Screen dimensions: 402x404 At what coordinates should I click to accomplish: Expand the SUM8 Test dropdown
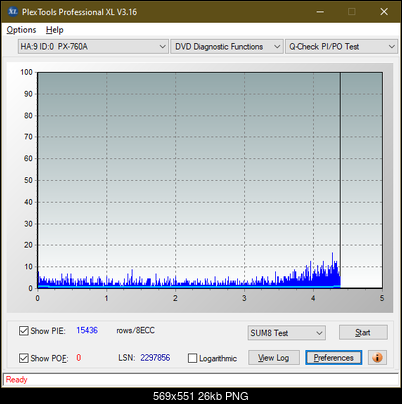(x=287, y=333)
